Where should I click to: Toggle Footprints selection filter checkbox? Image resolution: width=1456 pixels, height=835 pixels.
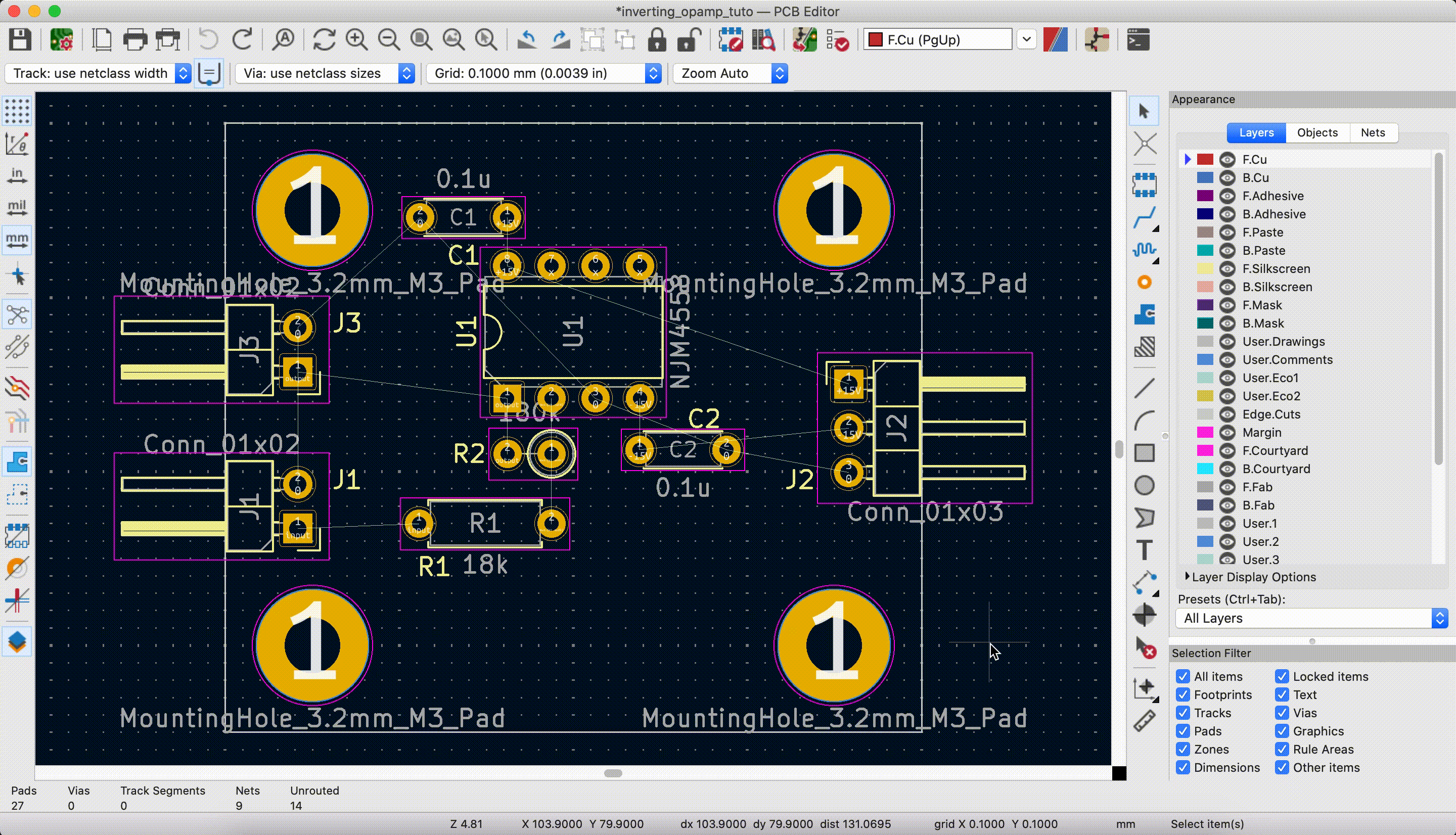[1183, 694]
